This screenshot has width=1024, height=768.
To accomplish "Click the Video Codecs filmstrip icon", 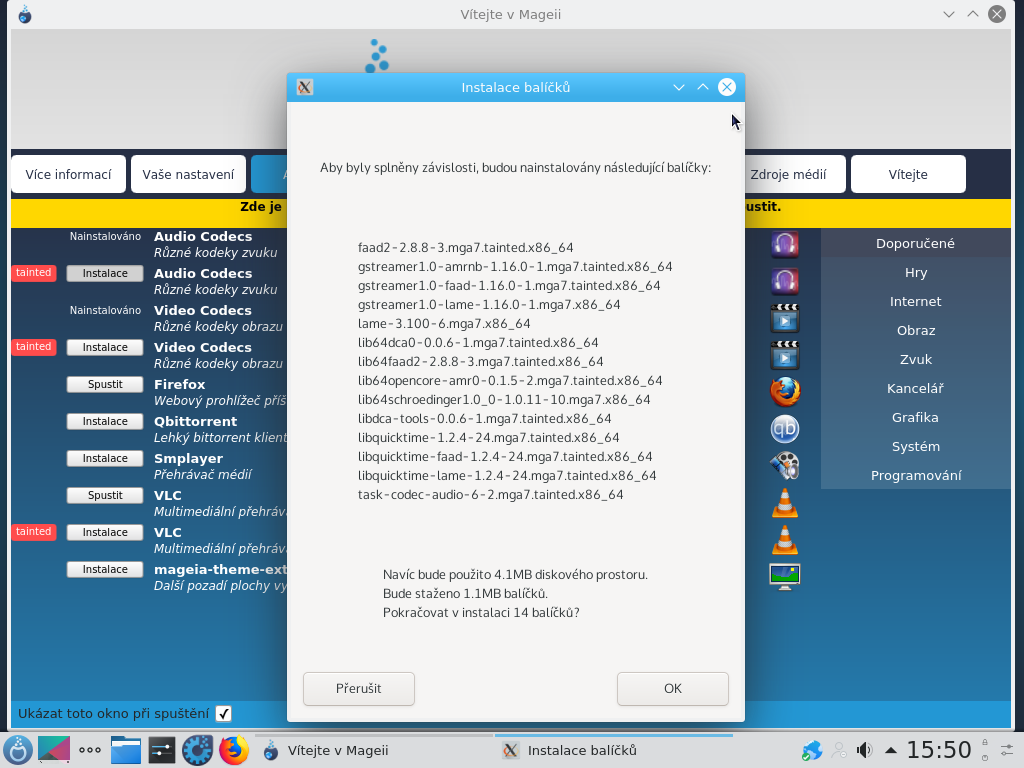I will pos(785,318).
